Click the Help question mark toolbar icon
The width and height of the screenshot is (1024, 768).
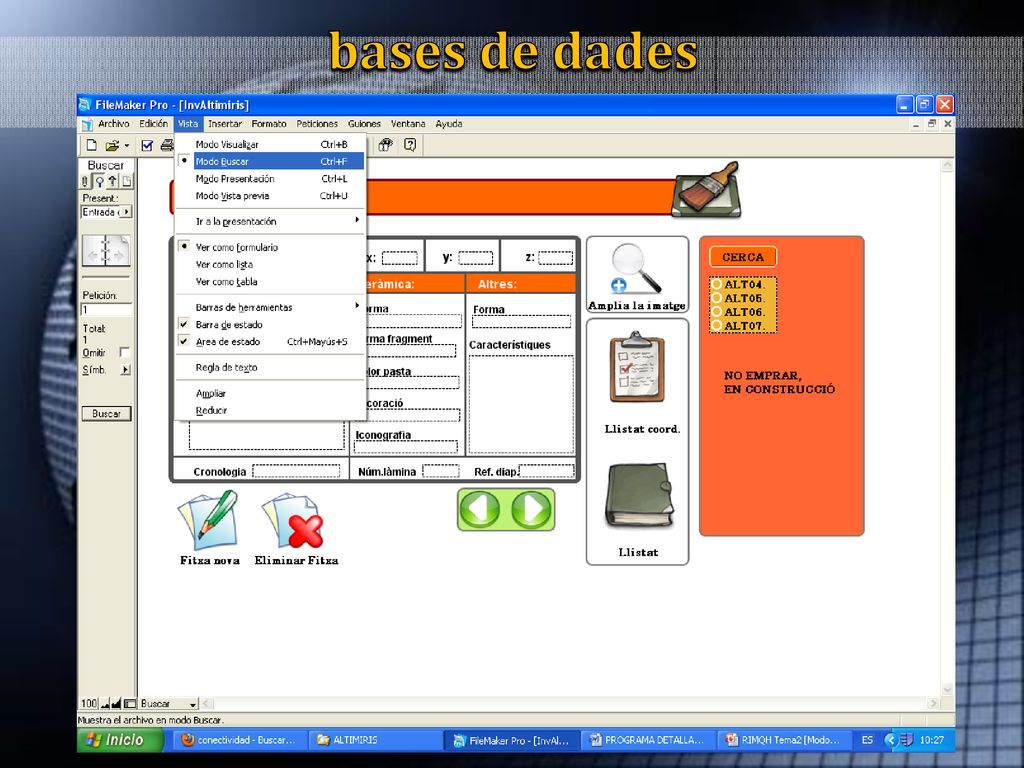pyautogui.click(x=410, y=145)
